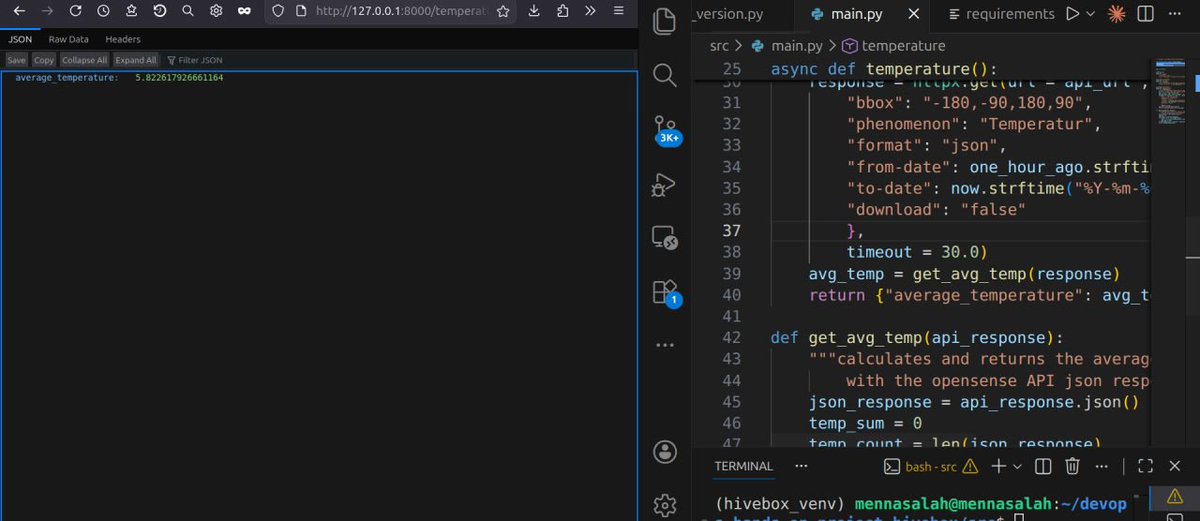Click line number 37 in gutter
The height and width of the screenshot is (521, 1200).
pos(731,231)
